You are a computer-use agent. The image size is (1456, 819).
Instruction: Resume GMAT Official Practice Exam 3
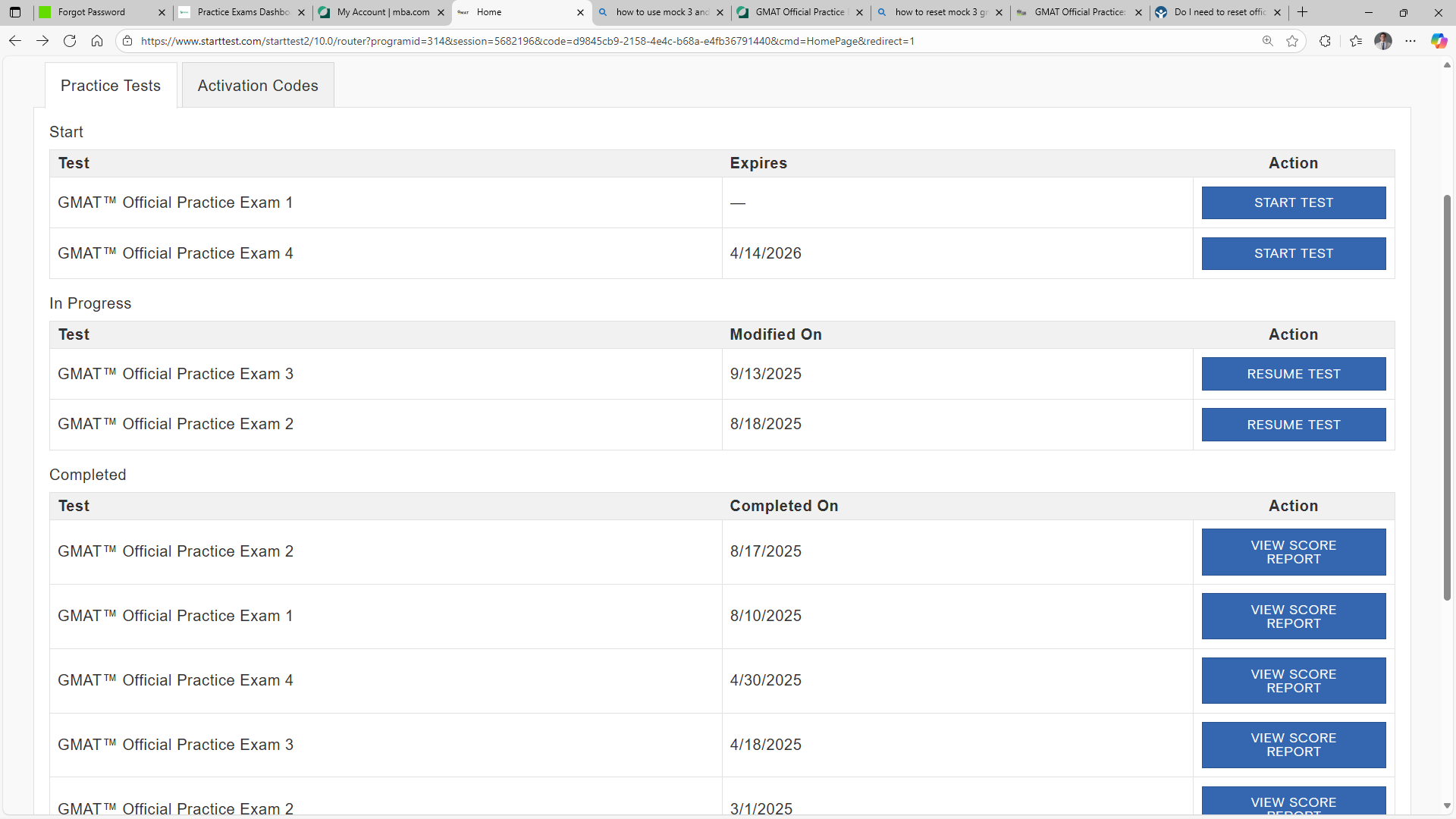1293,374
